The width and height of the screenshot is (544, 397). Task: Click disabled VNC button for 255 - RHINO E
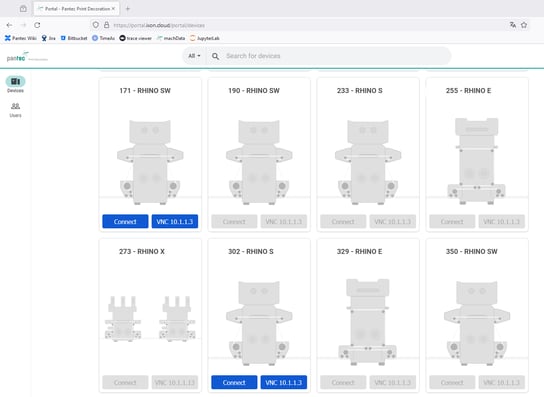(x=502, y=221)
